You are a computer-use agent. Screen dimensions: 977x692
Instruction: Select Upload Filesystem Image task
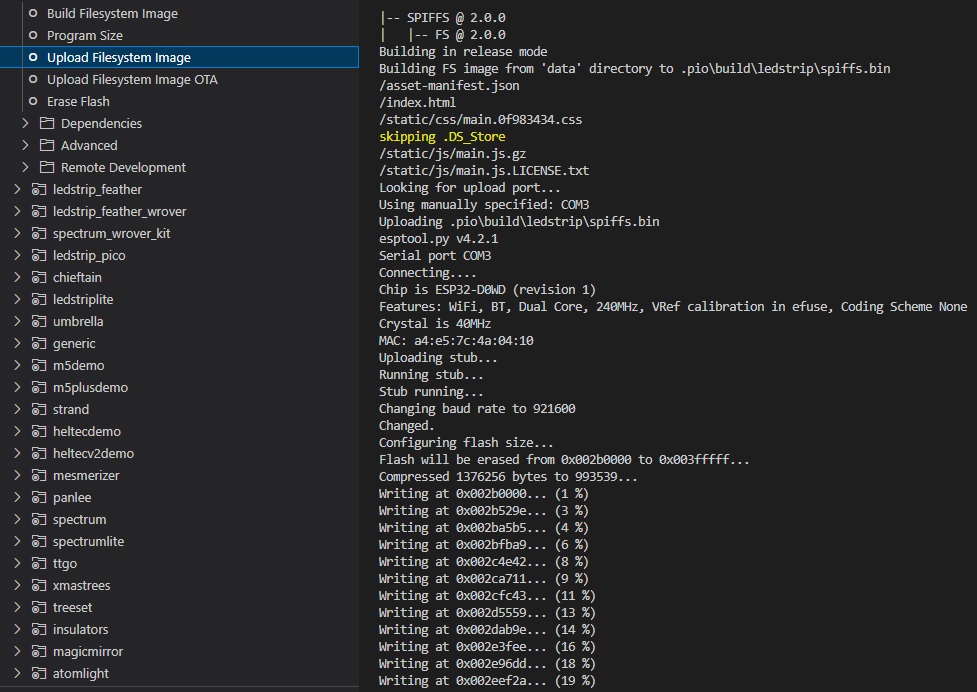point(179,57)
